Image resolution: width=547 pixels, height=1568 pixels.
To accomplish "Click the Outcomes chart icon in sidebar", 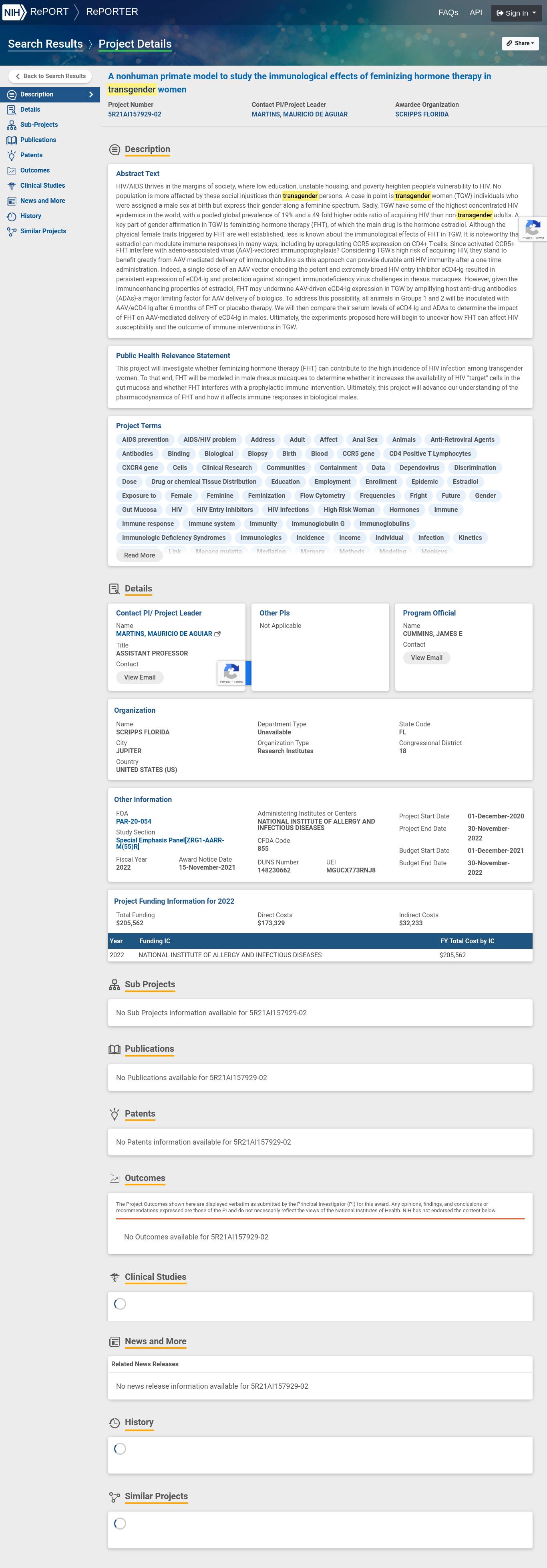I will pyautogui.click(x=12, y=170).
